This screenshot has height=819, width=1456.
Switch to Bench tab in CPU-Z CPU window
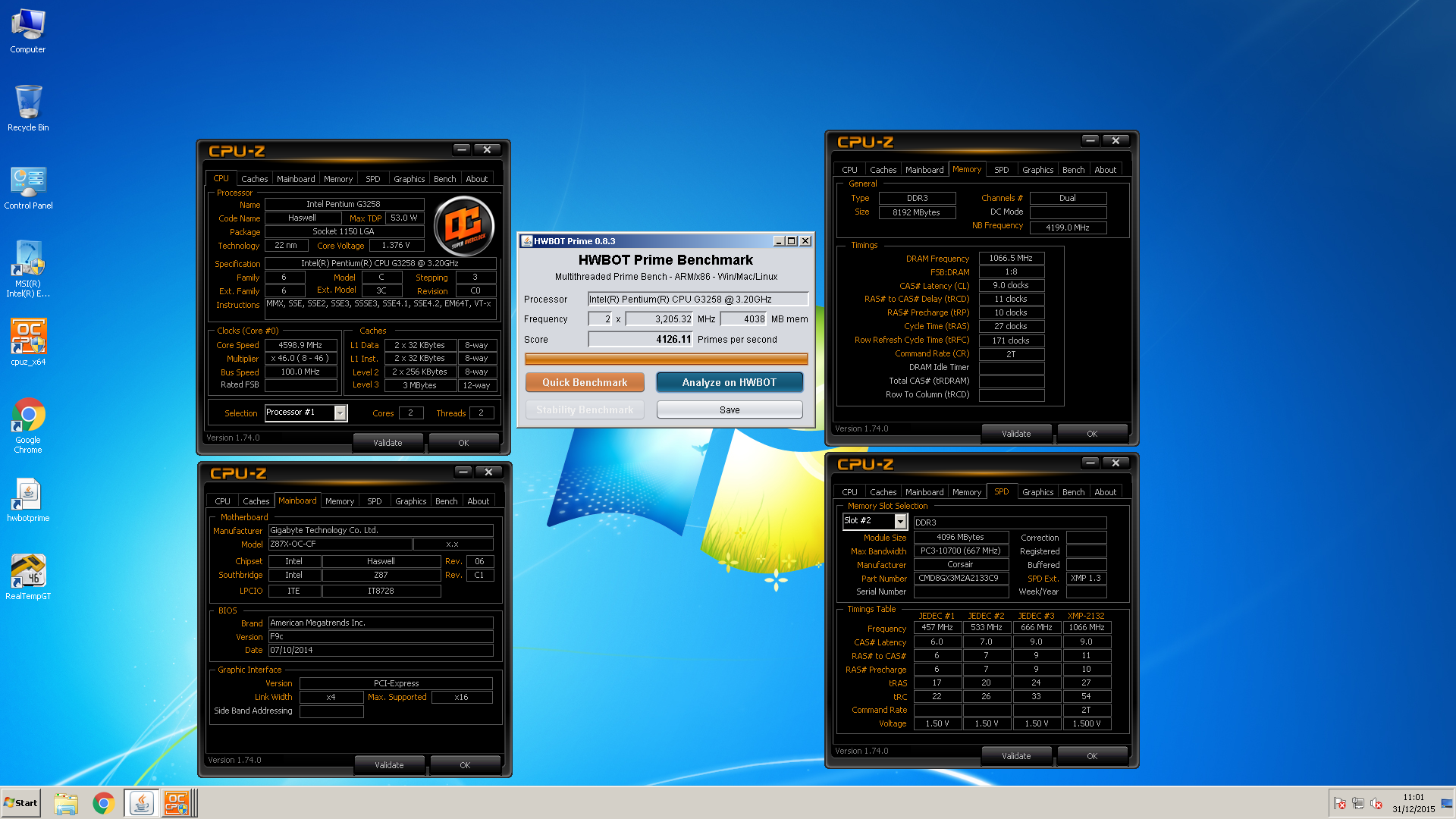pos(445,179)
